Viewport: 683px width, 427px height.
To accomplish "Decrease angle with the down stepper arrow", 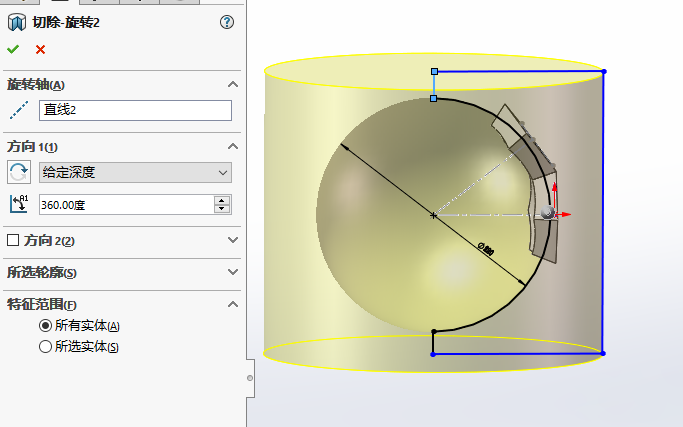I will (222, 209).
